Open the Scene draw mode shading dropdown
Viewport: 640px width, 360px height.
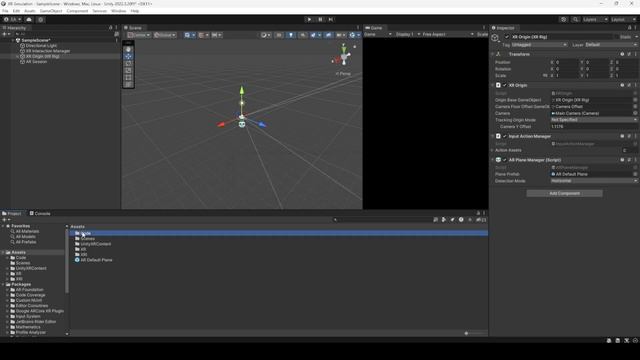point(266,35)
